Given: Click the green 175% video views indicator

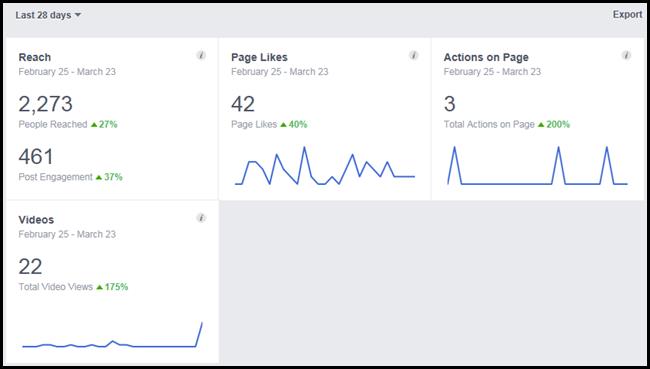Looking at the screenshot, I should coord(112,287).
